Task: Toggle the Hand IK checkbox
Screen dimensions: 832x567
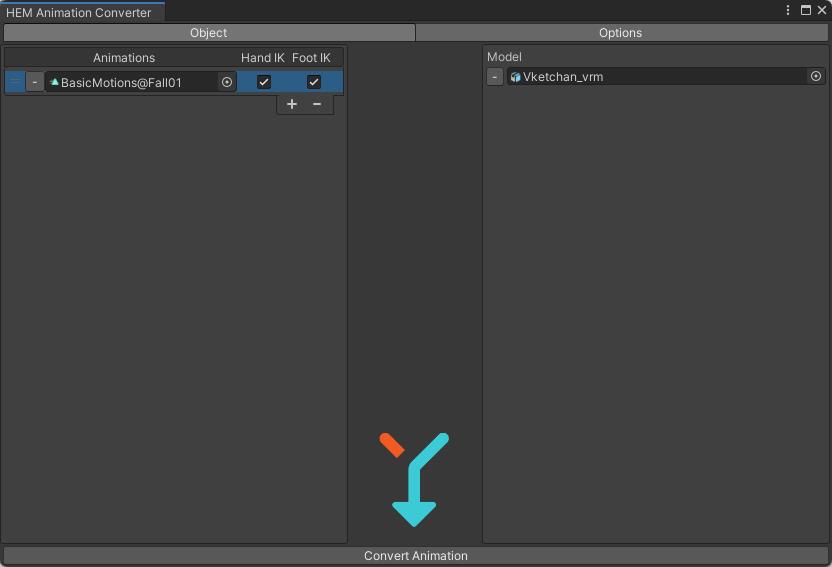Action: tap(264, 82)
